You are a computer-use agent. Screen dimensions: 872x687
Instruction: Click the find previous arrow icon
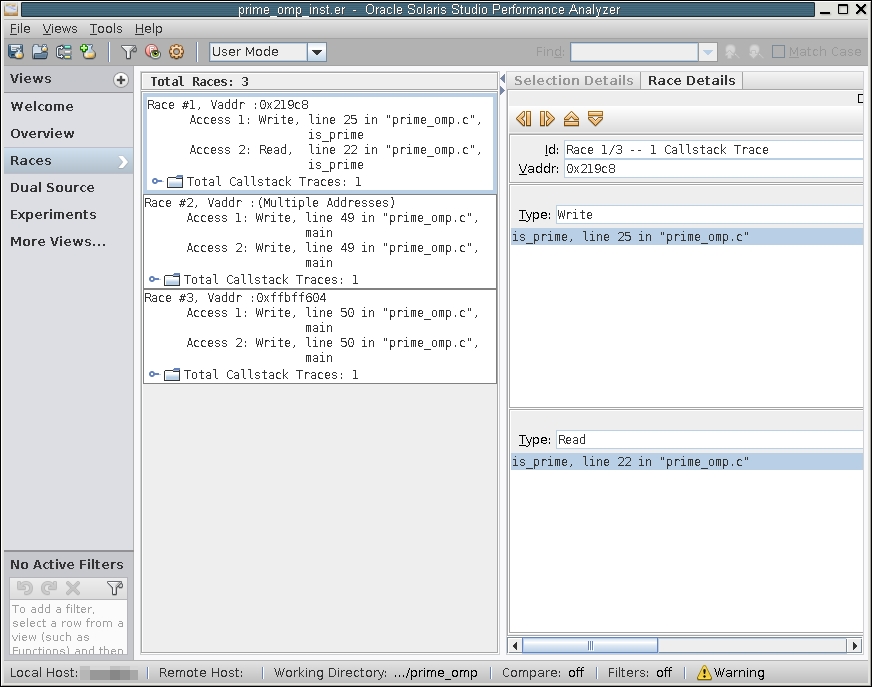732,52
